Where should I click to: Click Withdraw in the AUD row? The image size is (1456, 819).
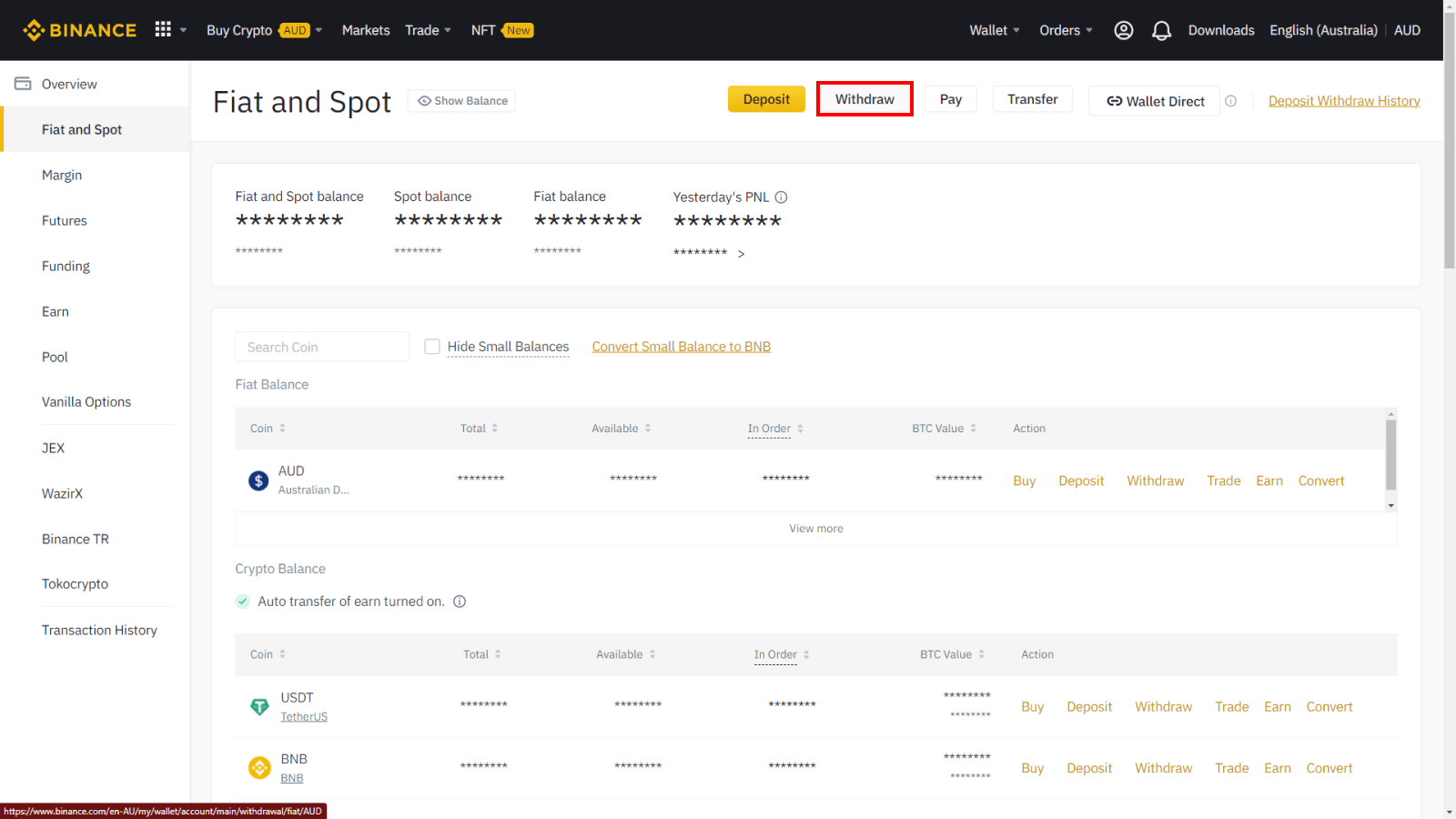tap(1156, 480)
